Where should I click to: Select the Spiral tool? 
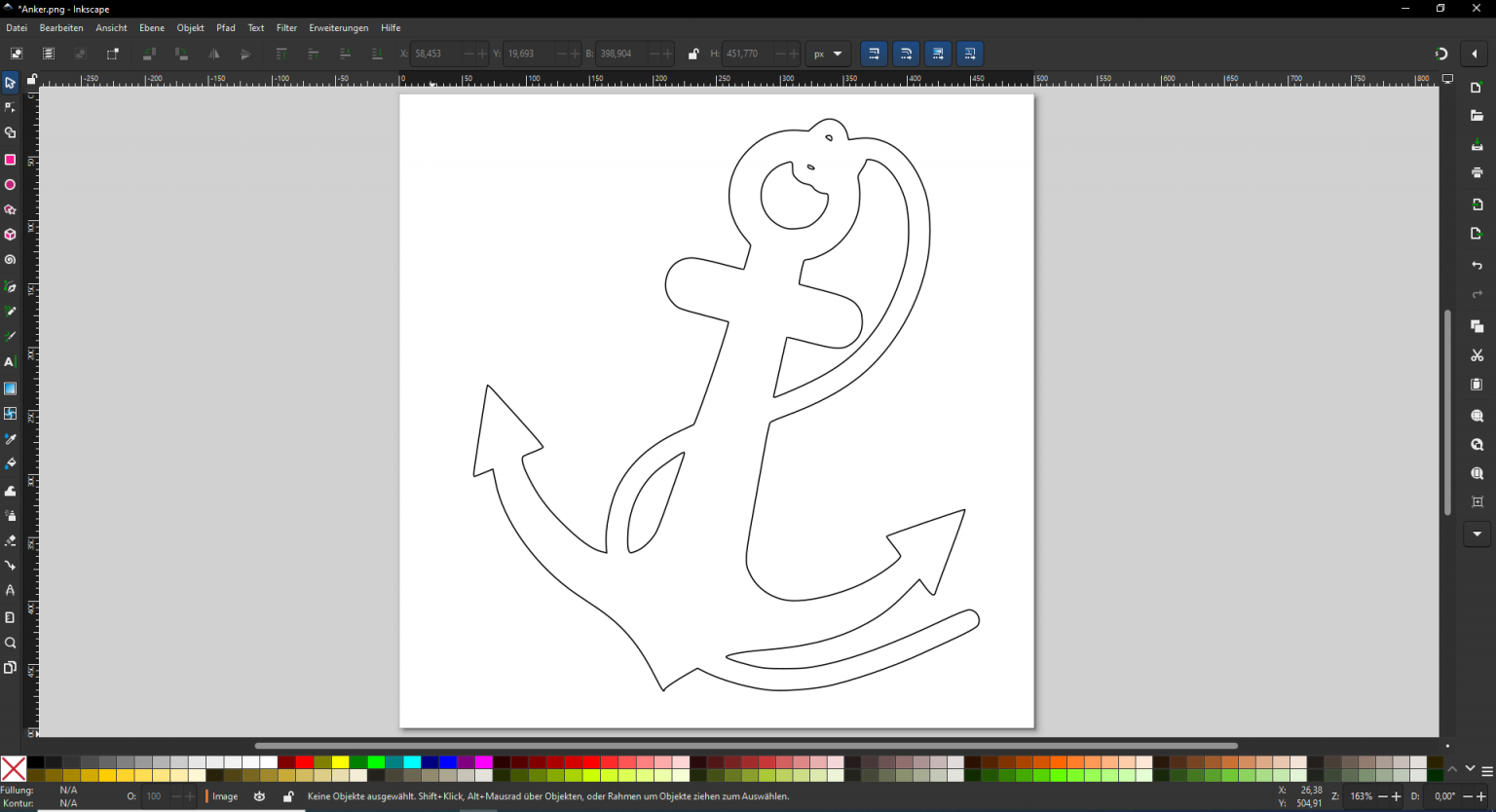tap(10, 260)
